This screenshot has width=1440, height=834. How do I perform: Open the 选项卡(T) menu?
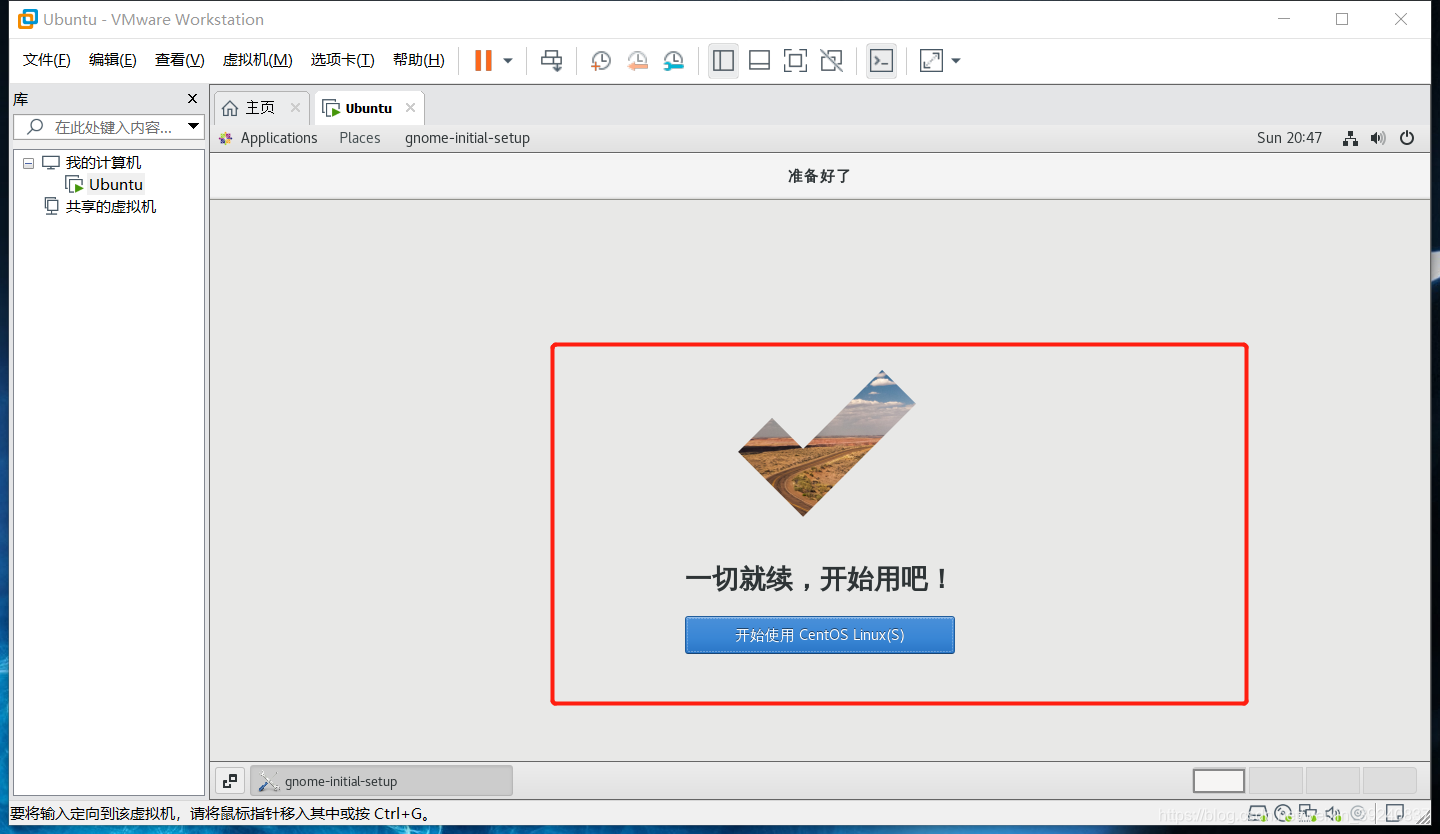coord(342,60)
